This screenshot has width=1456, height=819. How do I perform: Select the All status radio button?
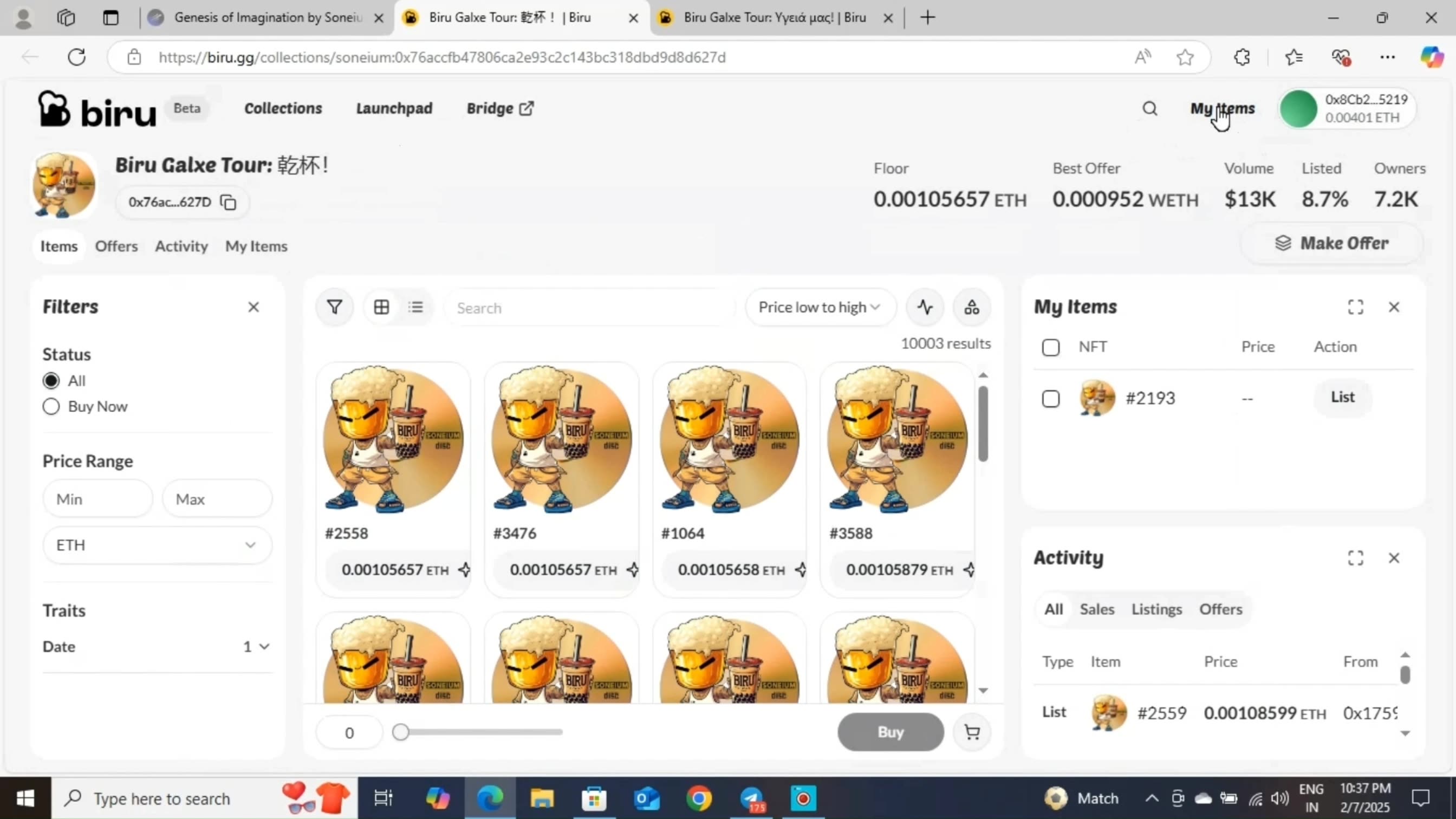coord(51,380)
